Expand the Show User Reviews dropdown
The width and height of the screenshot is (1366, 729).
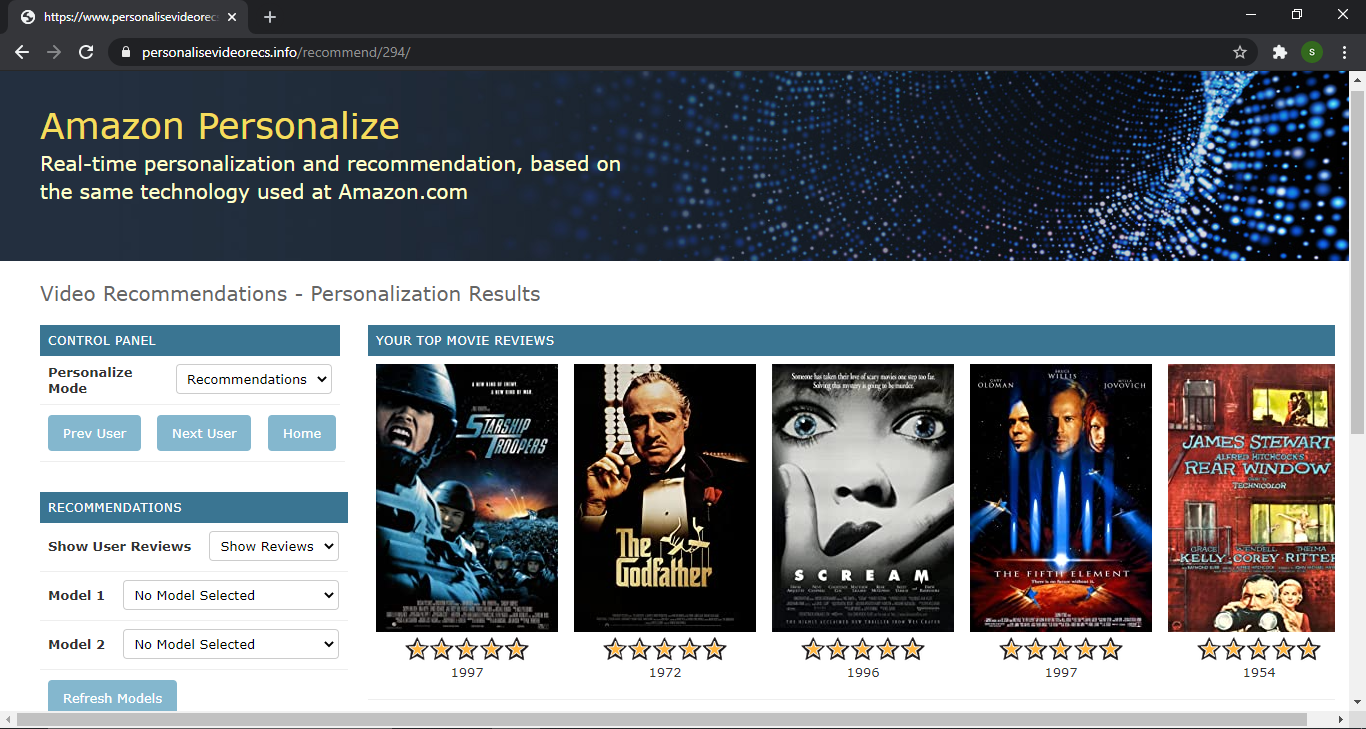coord(273,546)
